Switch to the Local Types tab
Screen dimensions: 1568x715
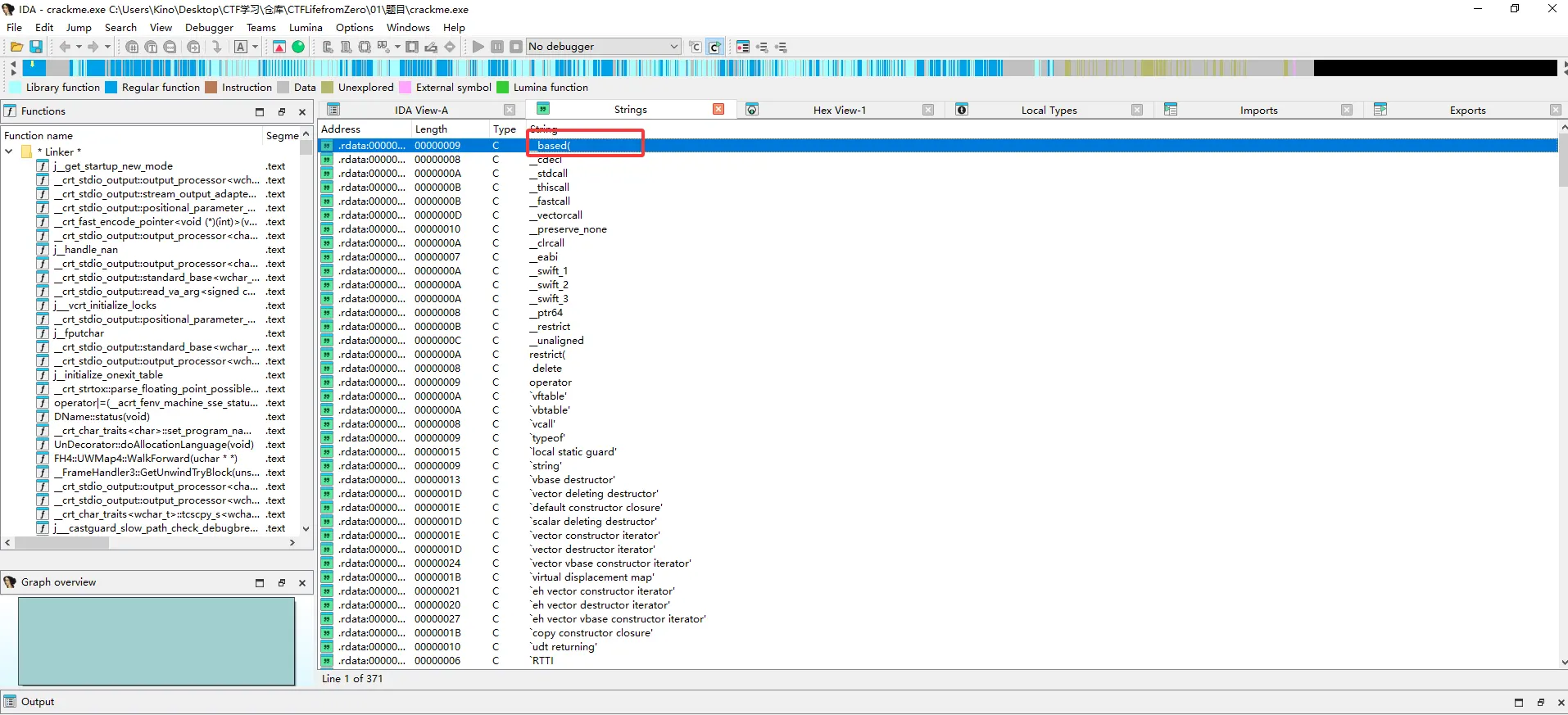(x=1049, y=110)
